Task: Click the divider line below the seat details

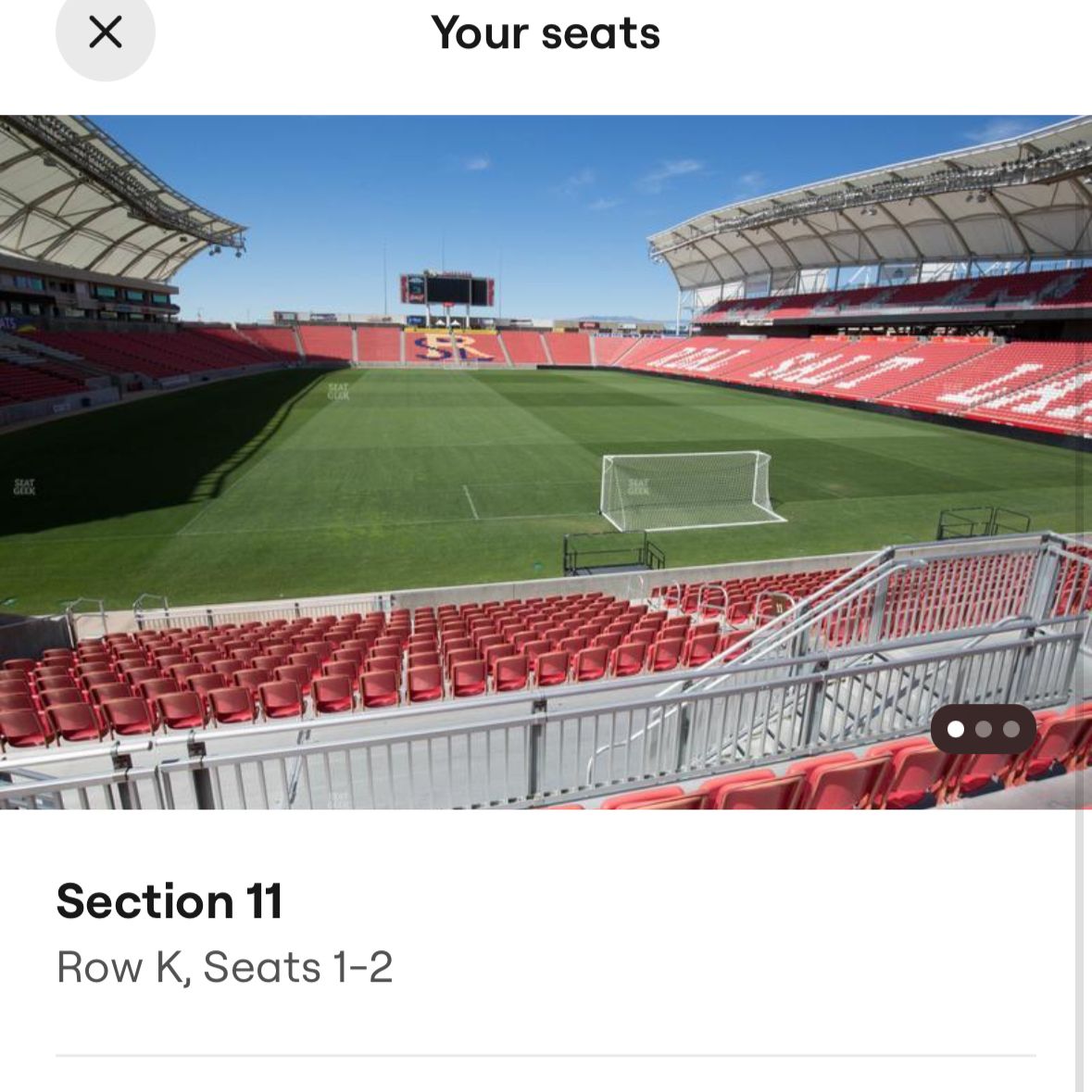Action: click(545, 1055)
